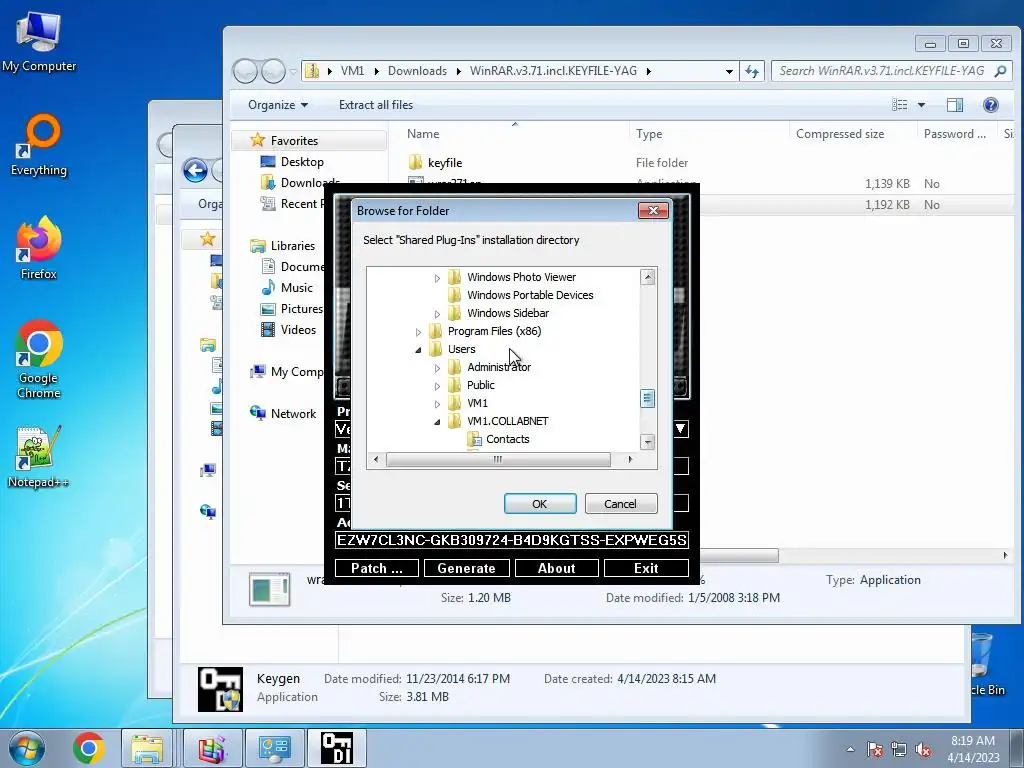Click the Generate button in keygen
The image size is (1024, 768).
[466, 568]
